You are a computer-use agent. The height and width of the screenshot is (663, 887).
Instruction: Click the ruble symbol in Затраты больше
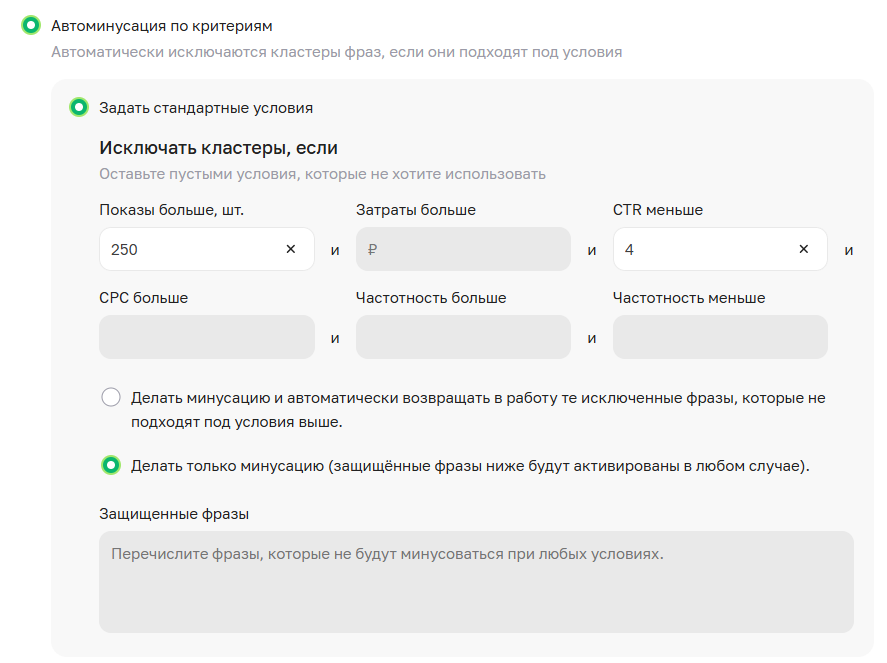[372, 250]
